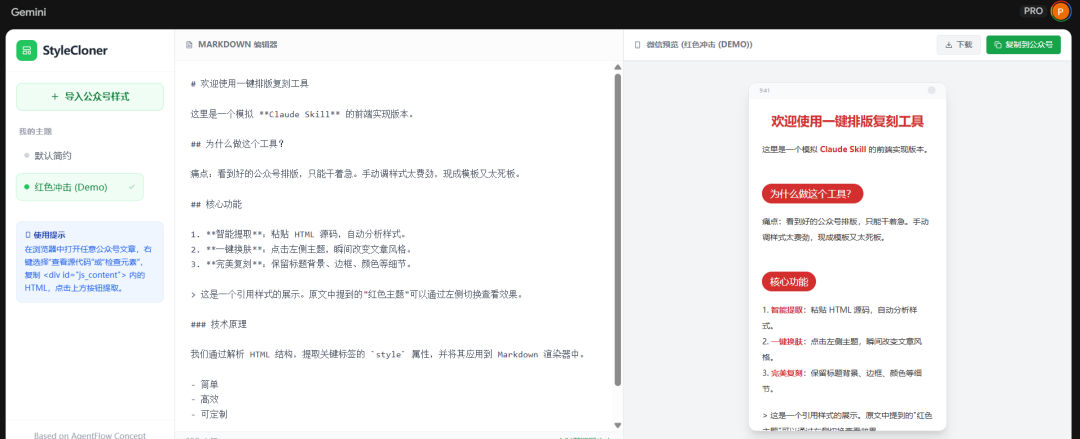Click red 智能提取 text in preview
Image resolution: width=1080 pixels, height=439 pixels.
click(787, 310)
